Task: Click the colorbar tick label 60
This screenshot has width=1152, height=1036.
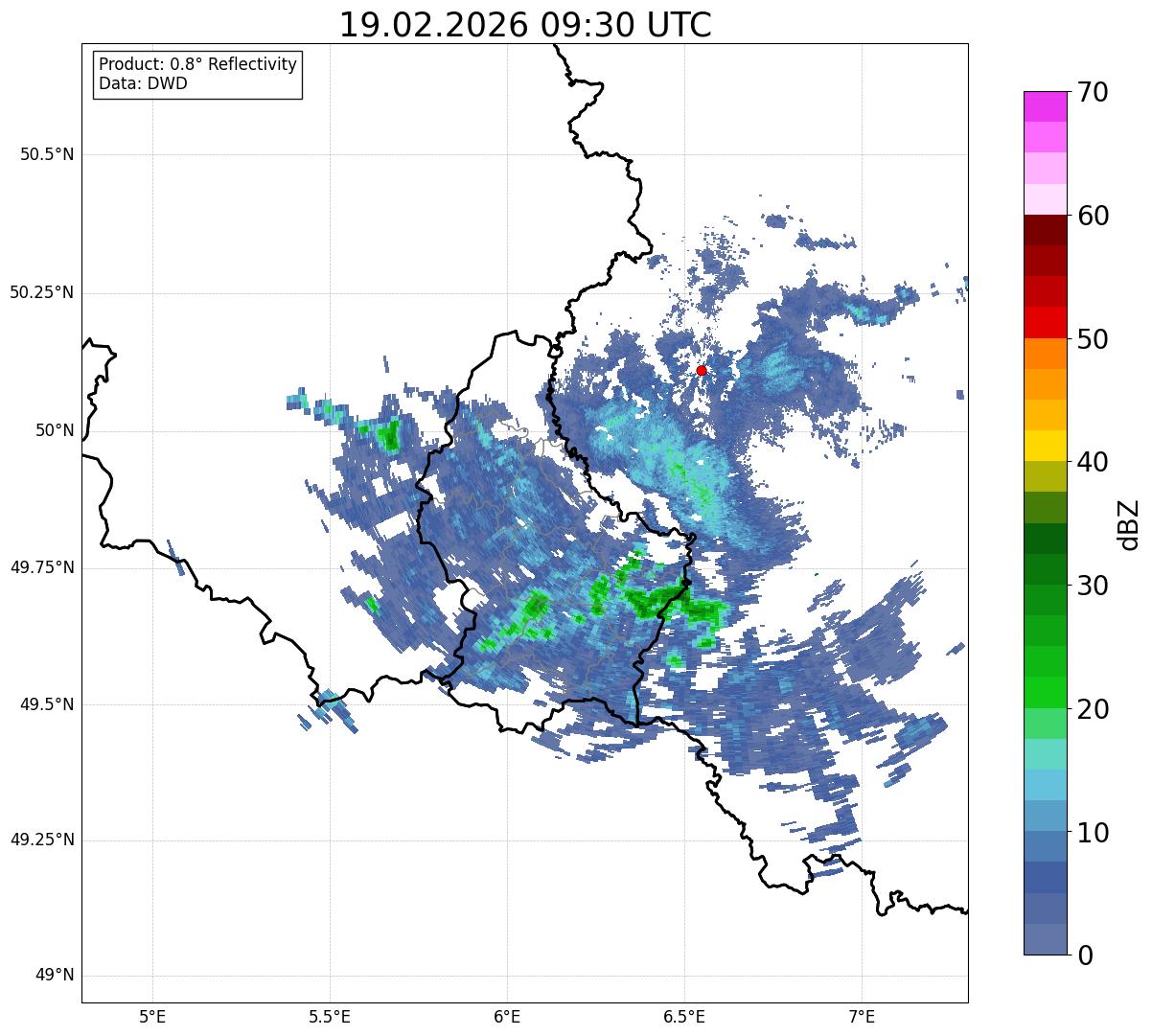Action: coord(1093,216)
